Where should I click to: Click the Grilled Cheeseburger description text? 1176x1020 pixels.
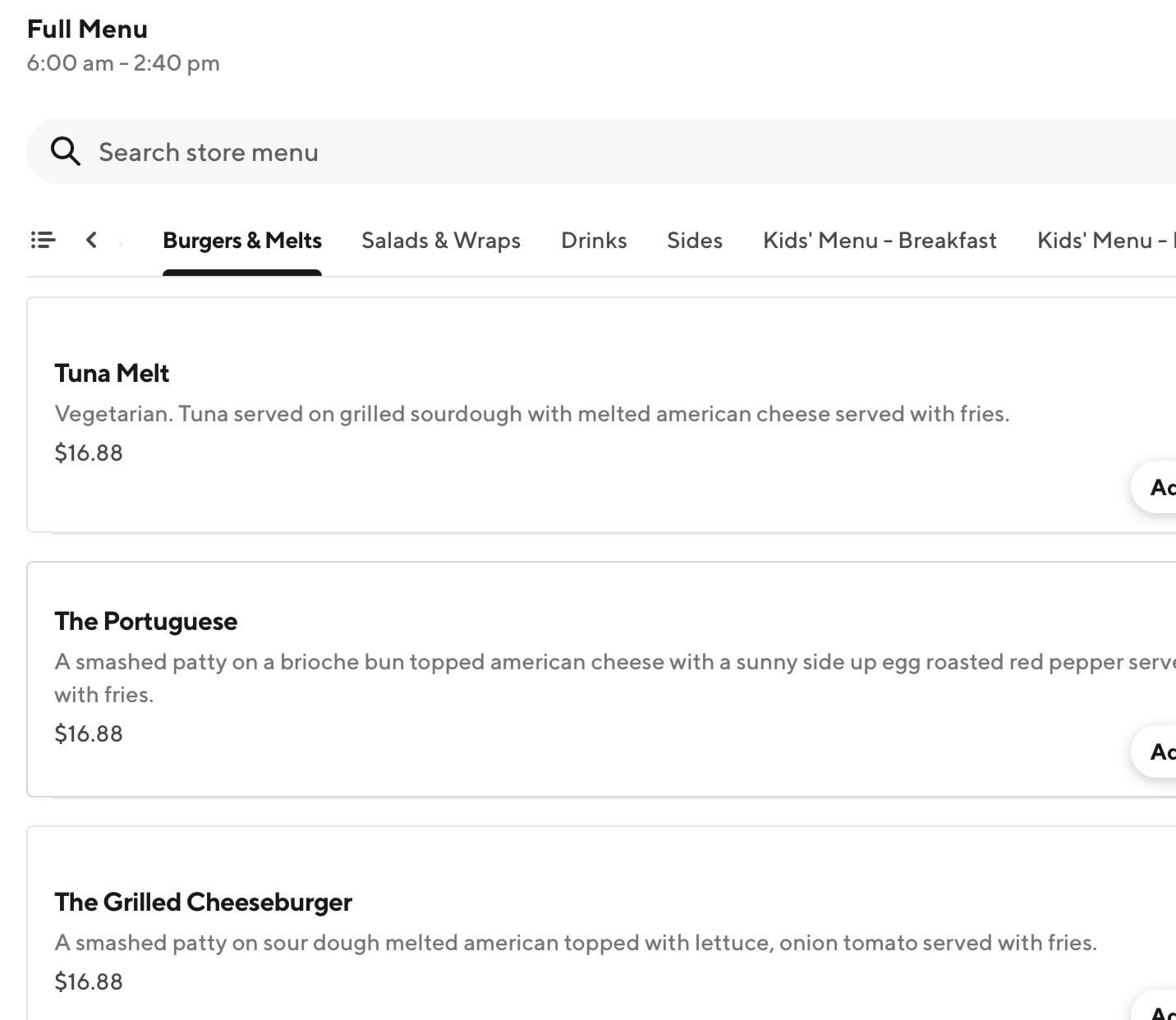coord(575,943)
